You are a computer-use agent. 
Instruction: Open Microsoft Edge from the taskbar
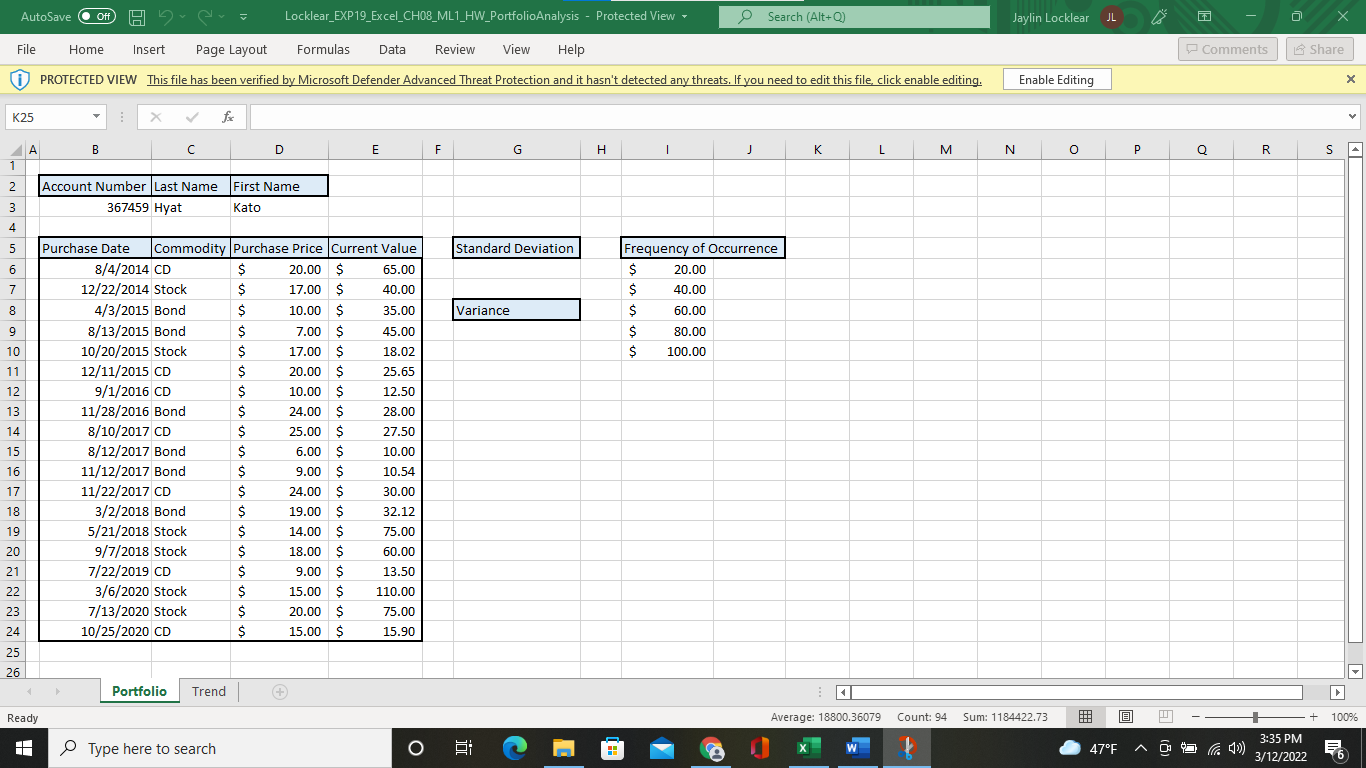(515, 748)
